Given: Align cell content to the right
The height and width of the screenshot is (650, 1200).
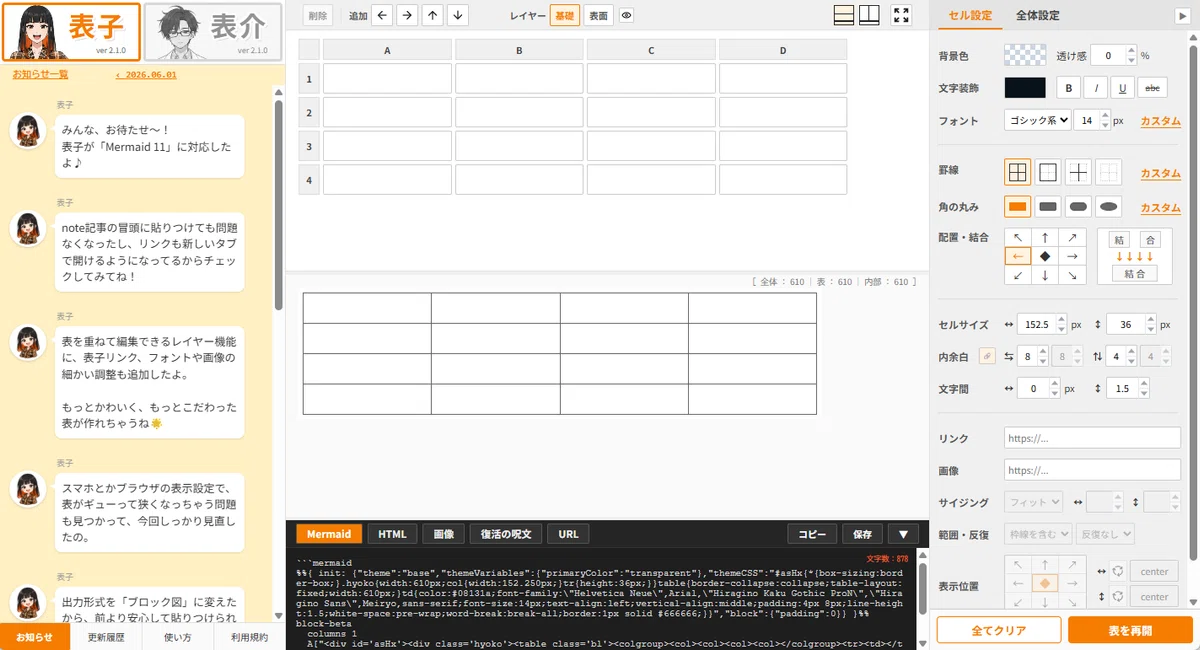Looking at the screenshot, I should [x=1072, y=256].
